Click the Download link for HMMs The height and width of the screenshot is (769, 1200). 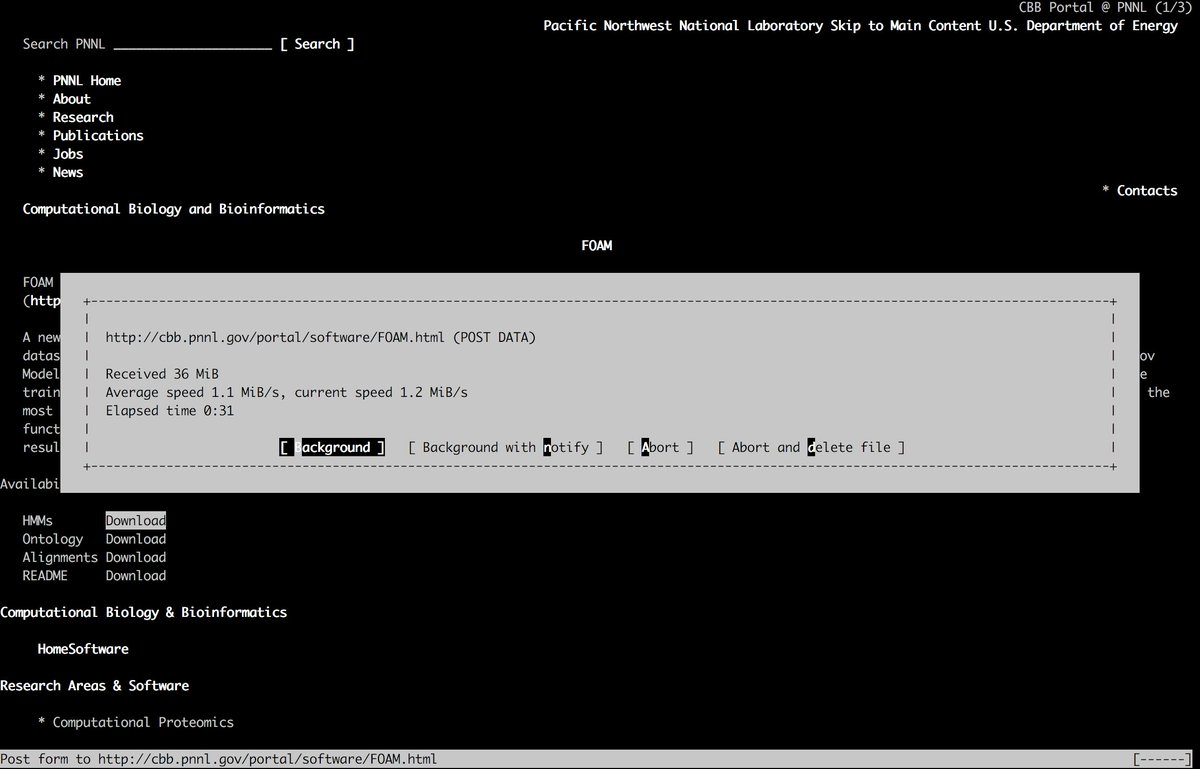[x=136, y=520]
